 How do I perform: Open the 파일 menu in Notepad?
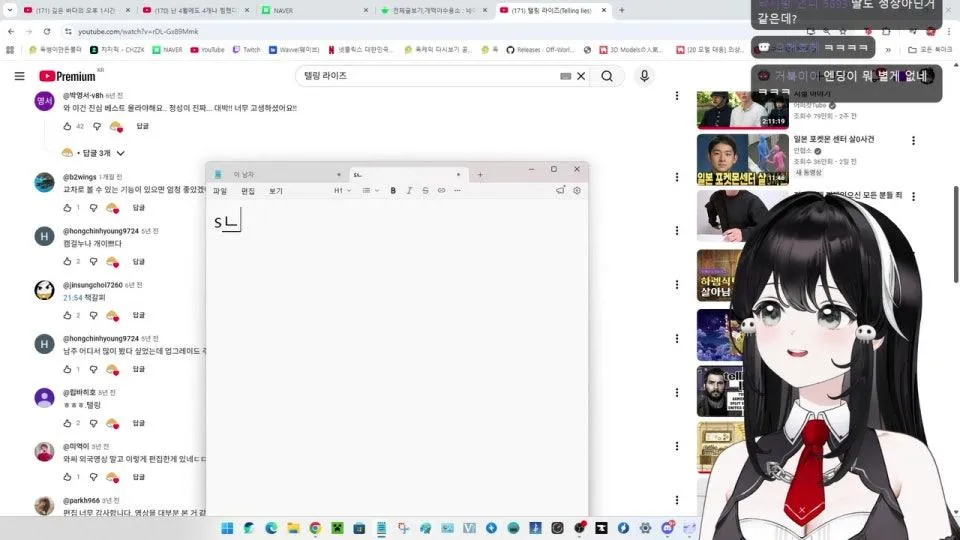click(x=220, y=191)
